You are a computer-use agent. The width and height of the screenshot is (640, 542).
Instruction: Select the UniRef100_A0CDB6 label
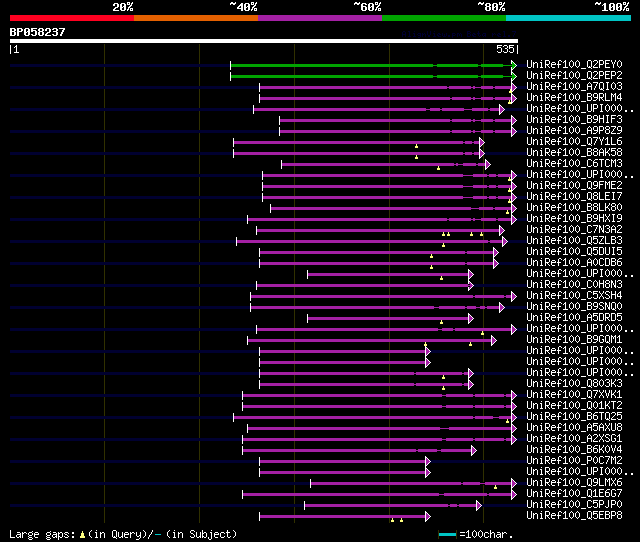point(574,263)
